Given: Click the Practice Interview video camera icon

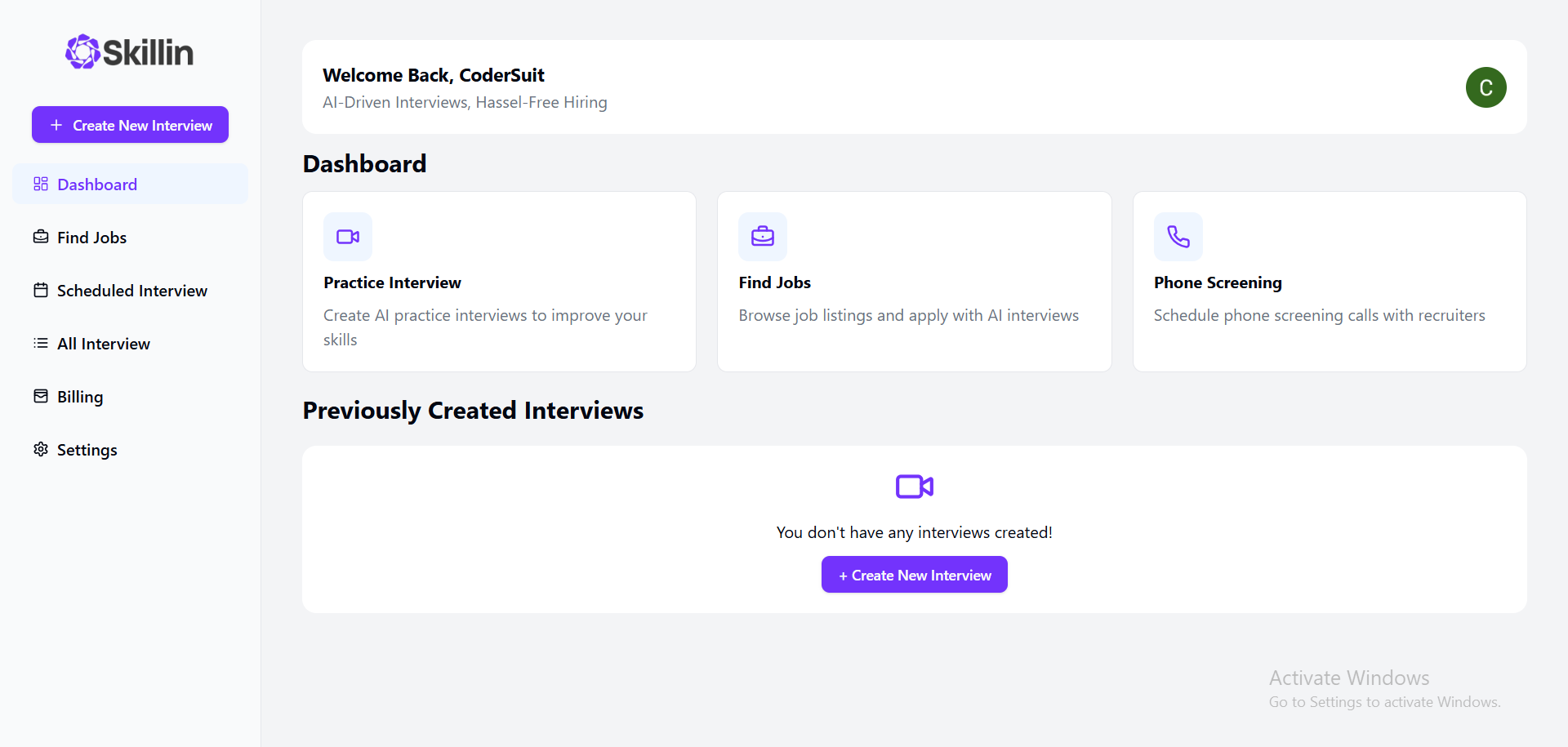Looking at the screenshot, I should coord(348,237).
